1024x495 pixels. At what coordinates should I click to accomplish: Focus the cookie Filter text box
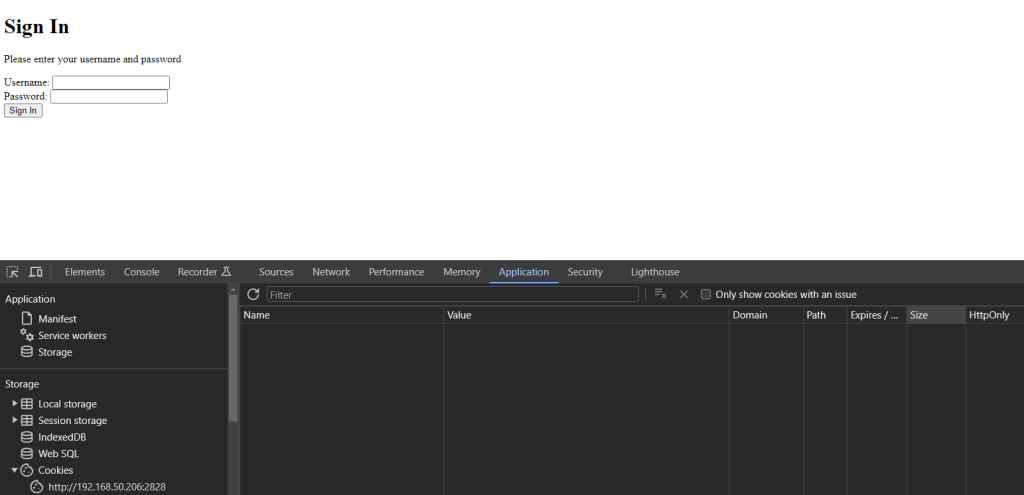(x=452, y=295)
